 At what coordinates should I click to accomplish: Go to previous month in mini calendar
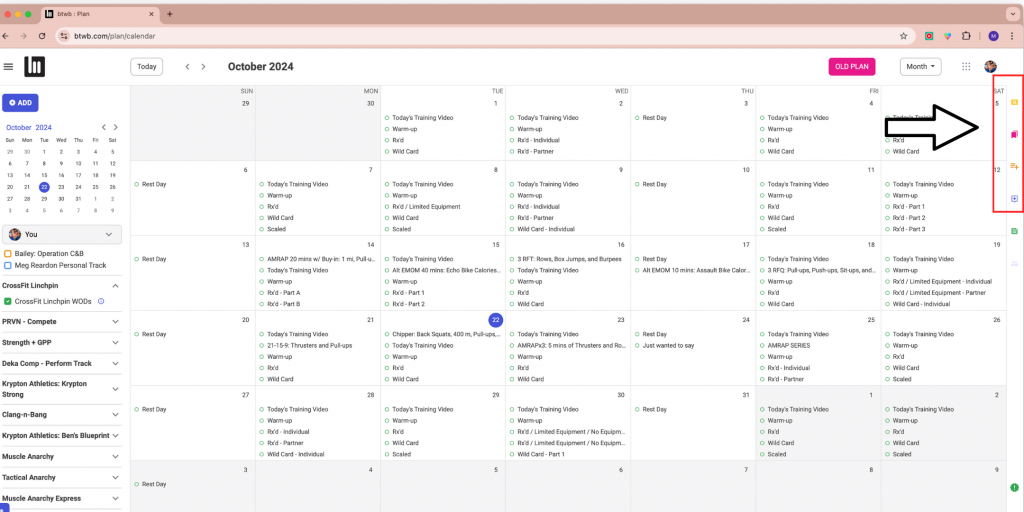(103, 127)
